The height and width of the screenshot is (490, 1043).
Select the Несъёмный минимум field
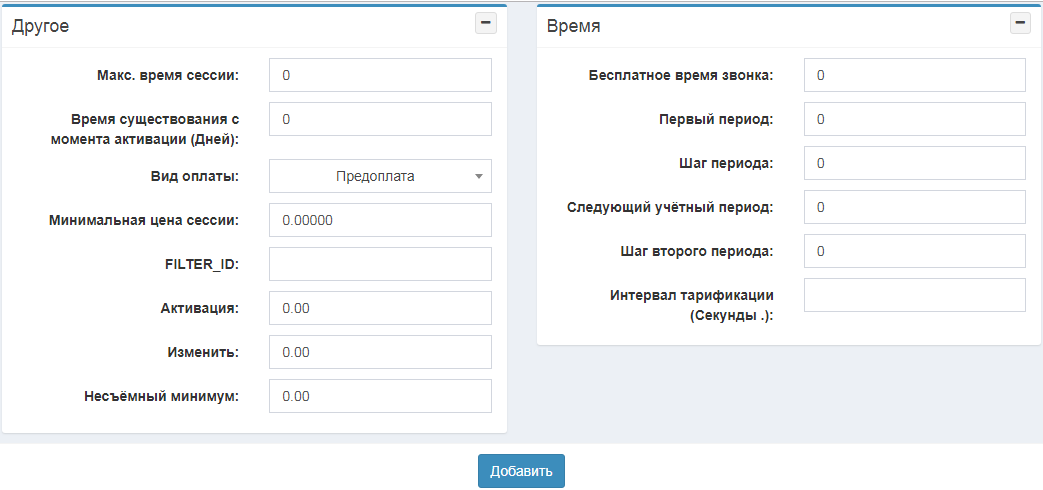380,396
